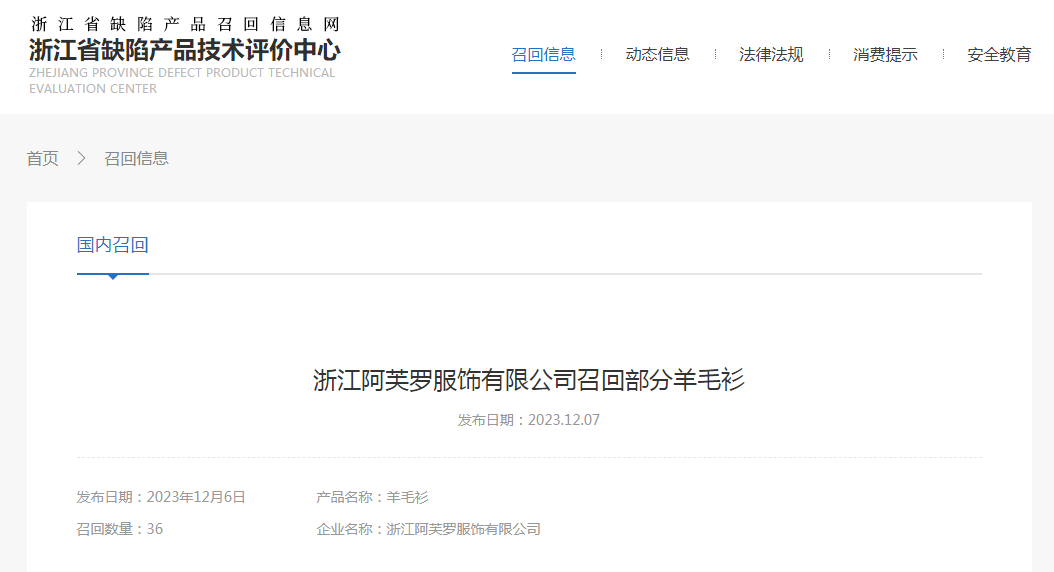Select 消费提示 in the header menu

pyautogui.click(x=885, y=55)
